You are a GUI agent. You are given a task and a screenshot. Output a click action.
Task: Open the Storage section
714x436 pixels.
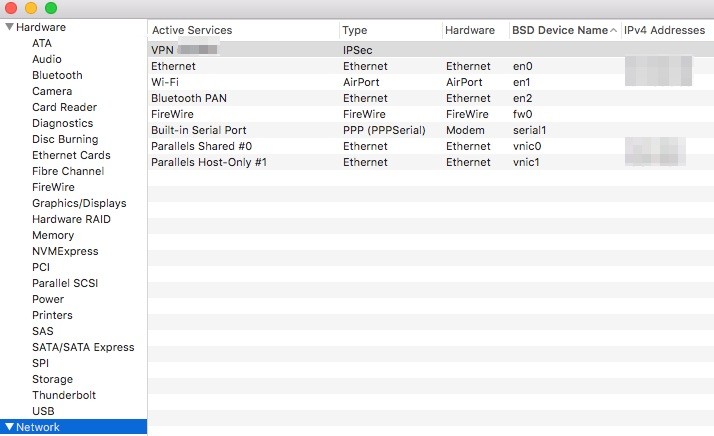(52, 379)
